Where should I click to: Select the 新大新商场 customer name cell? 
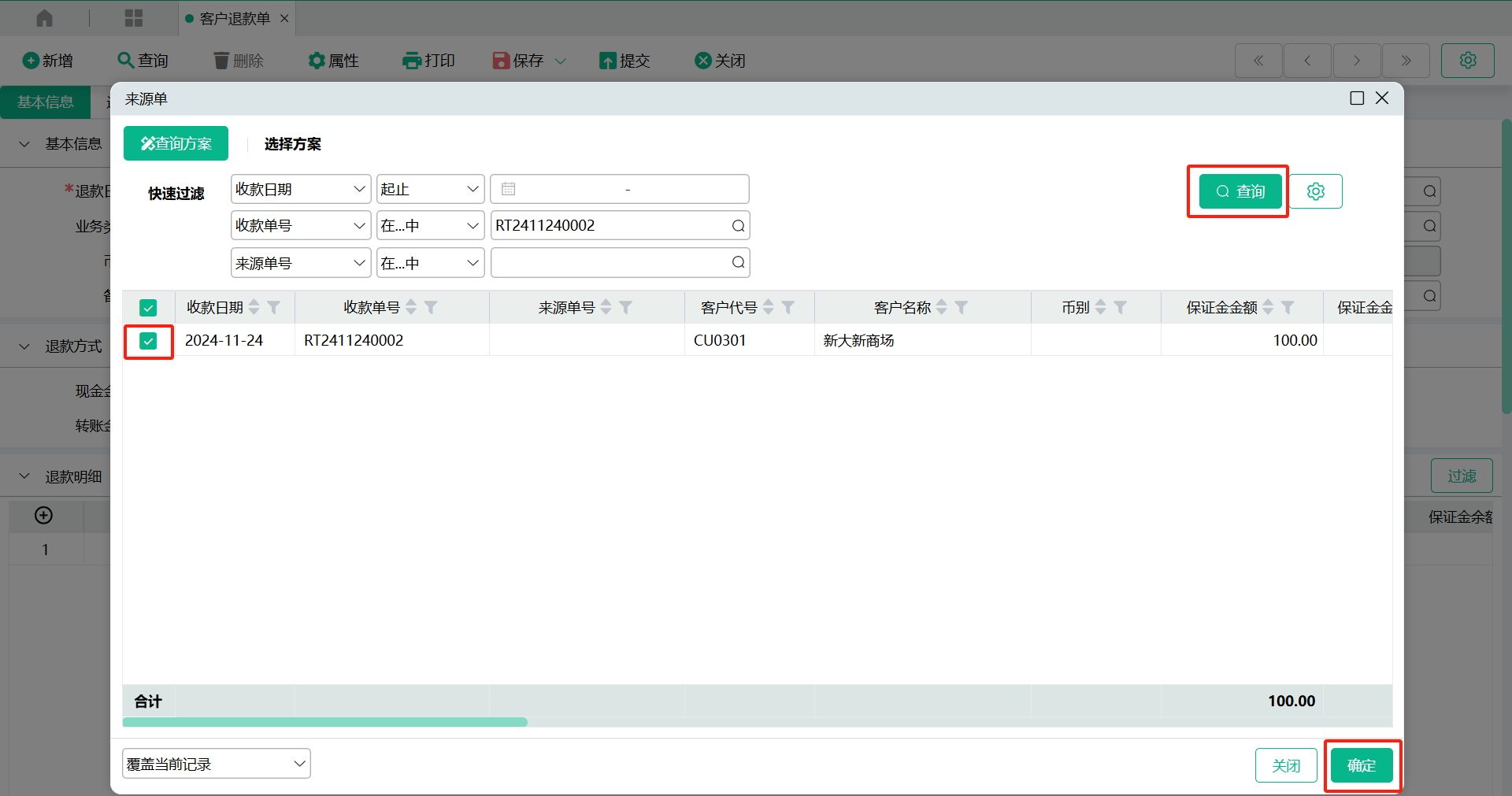click(923, 340)
